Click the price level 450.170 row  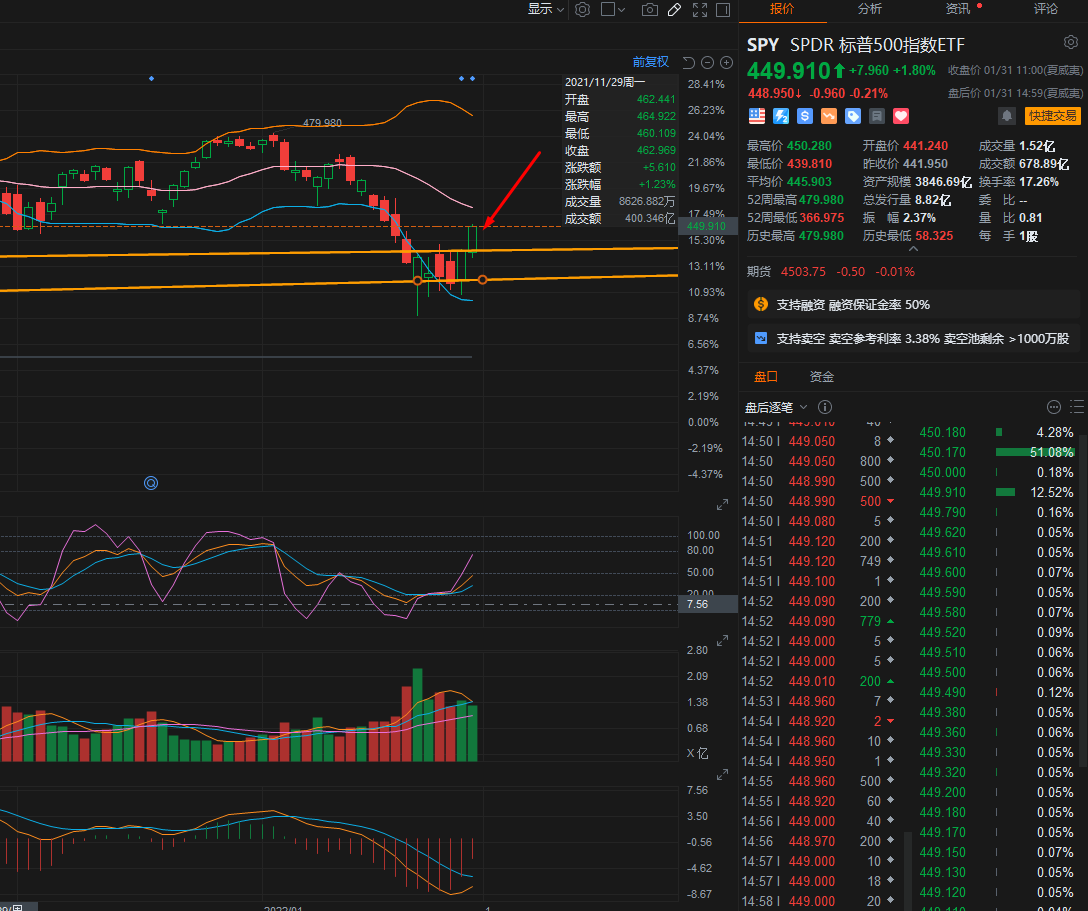pyautogui.click(x=996, y=452)
